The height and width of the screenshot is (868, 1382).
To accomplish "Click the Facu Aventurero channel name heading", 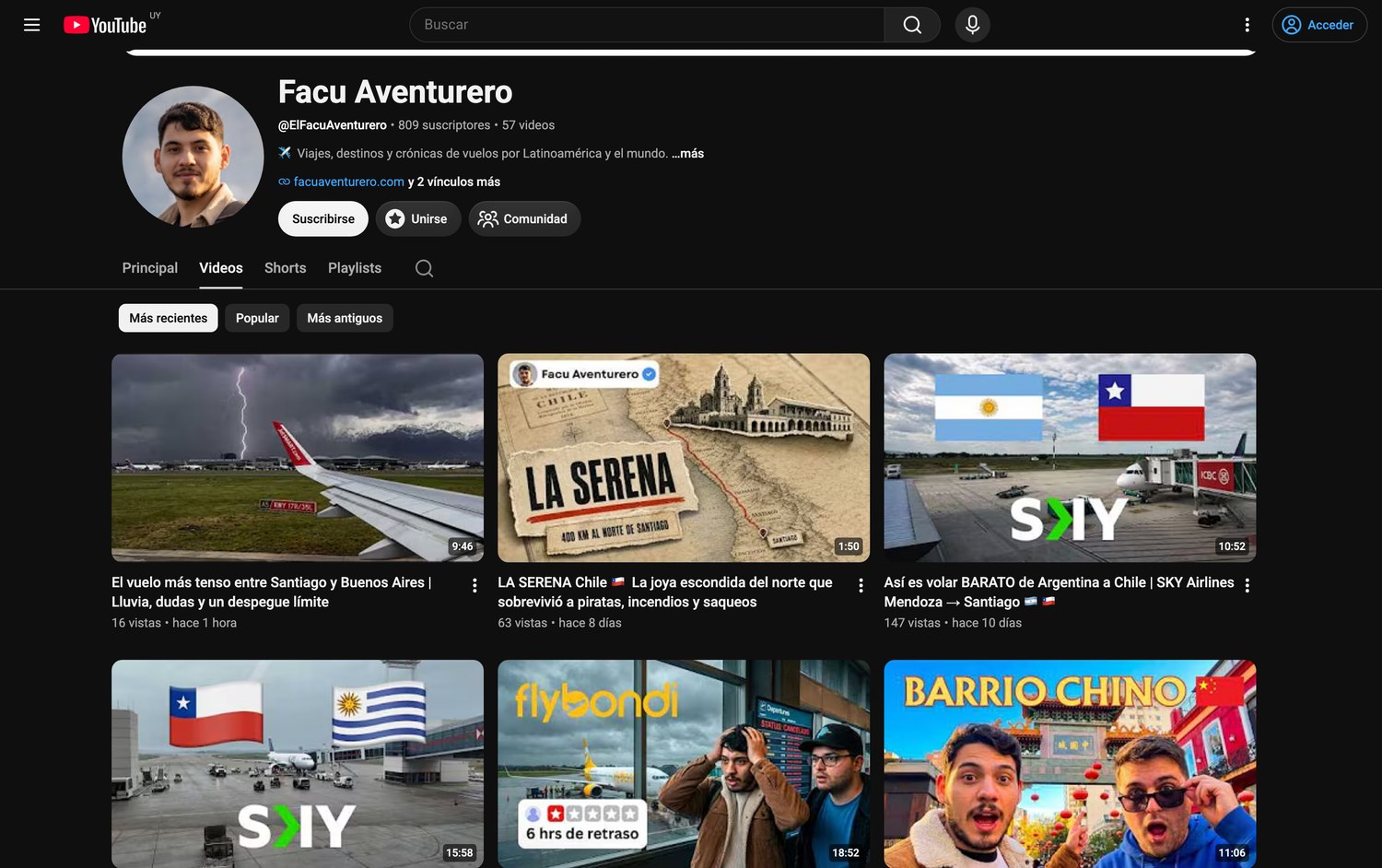I will [395, 92].
